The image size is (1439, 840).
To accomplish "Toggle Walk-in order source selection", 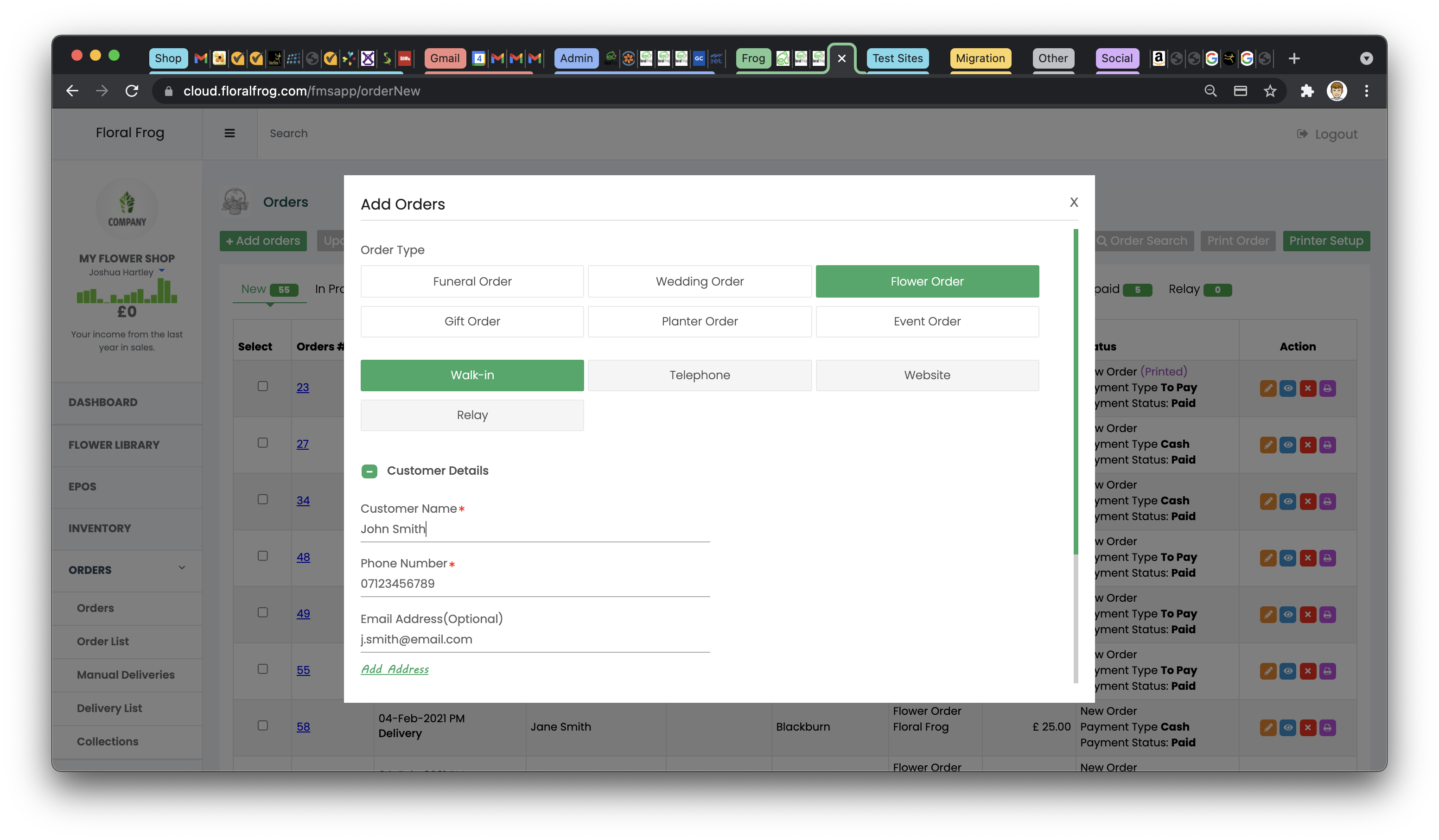I will click(472, 375).
